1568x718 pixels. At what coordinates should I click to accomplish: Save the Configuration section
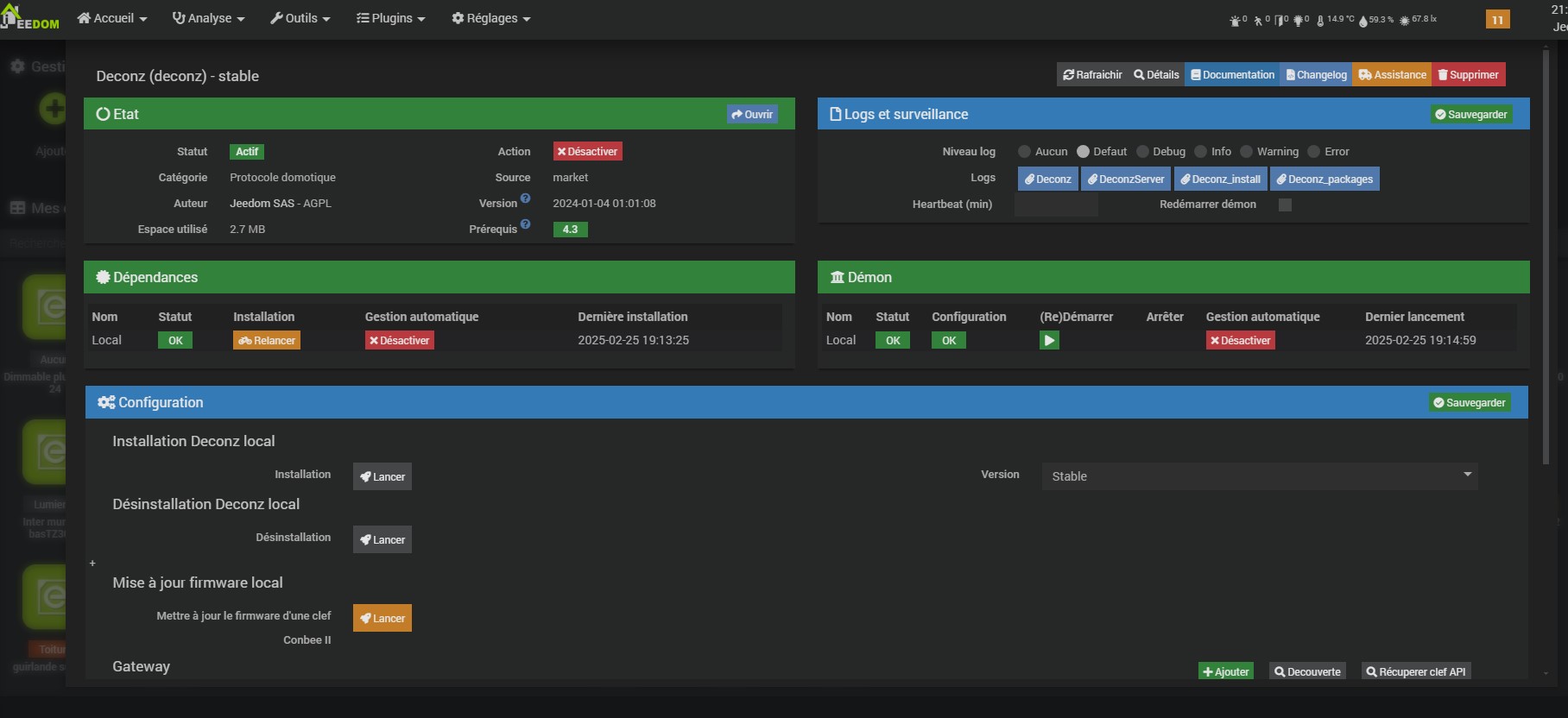(x=1470, y=403)
